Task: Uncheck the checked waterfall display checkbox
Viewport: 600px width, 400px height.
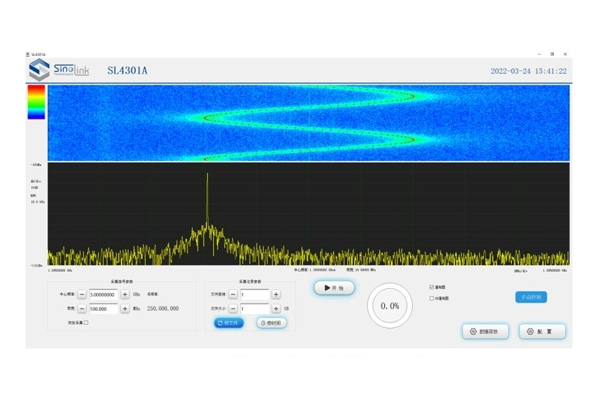Action: pyautogui.click(x=431, y=287)
